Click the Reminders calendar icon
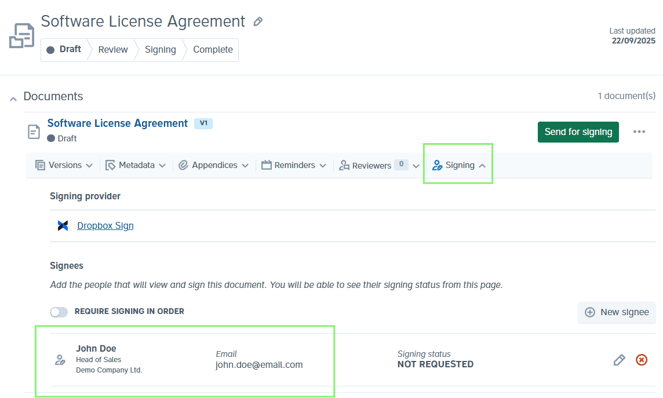Viewport: 663px width, 398px height. [266, 165]
